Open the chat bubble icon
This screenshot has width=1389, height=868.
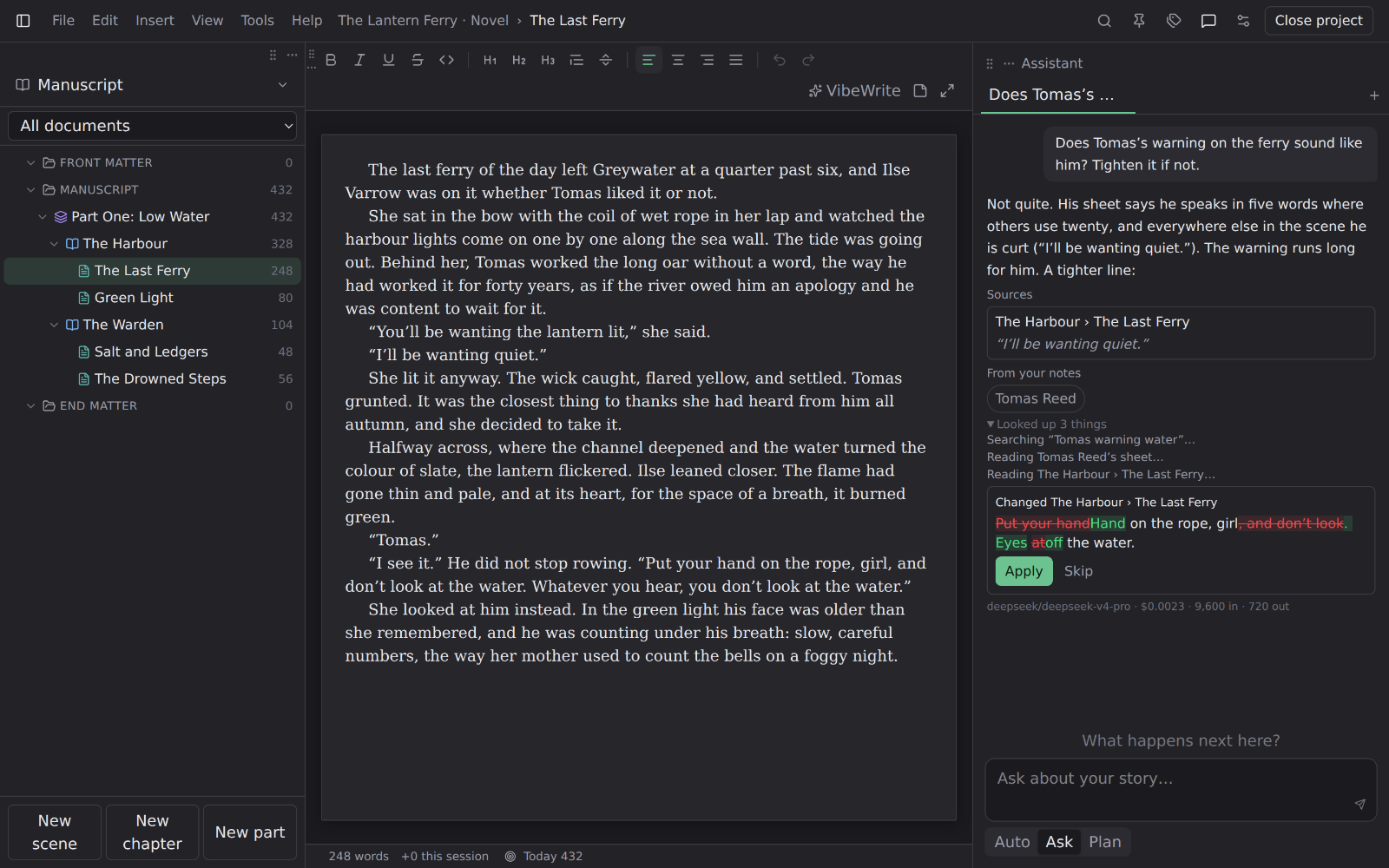click(1208, 21)
